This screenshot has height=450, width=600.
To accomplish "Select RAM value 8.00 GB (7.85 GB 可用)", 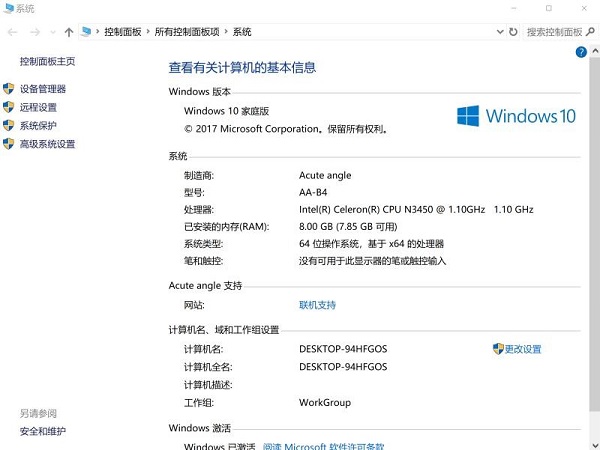I will pos(348,227).
